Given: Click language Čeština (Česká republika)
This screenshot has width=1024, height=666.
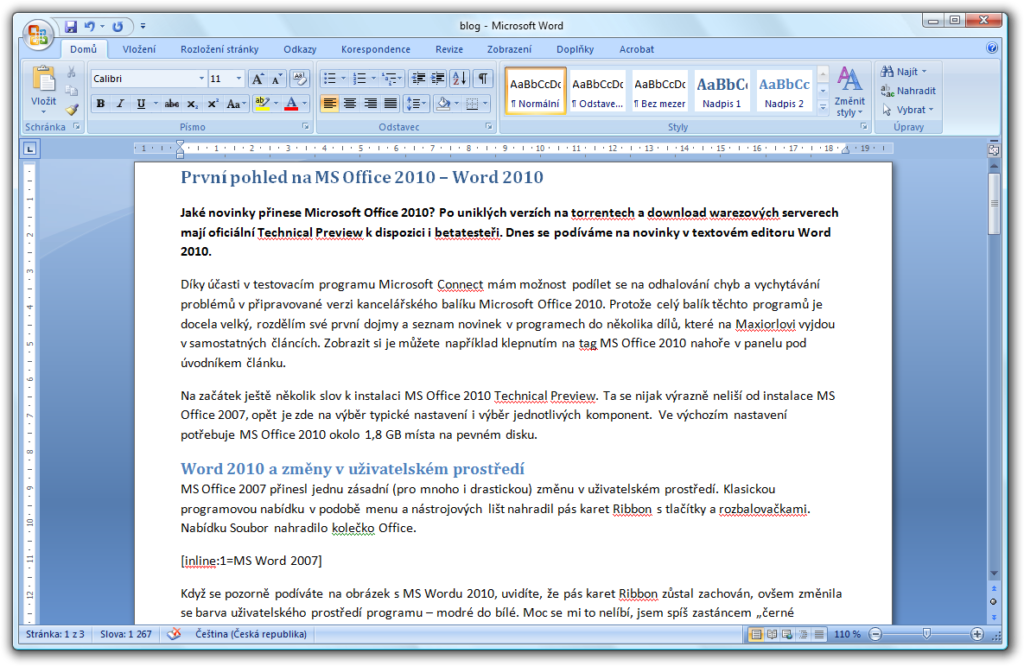Looking at the screenshot, I should point(251,634).
